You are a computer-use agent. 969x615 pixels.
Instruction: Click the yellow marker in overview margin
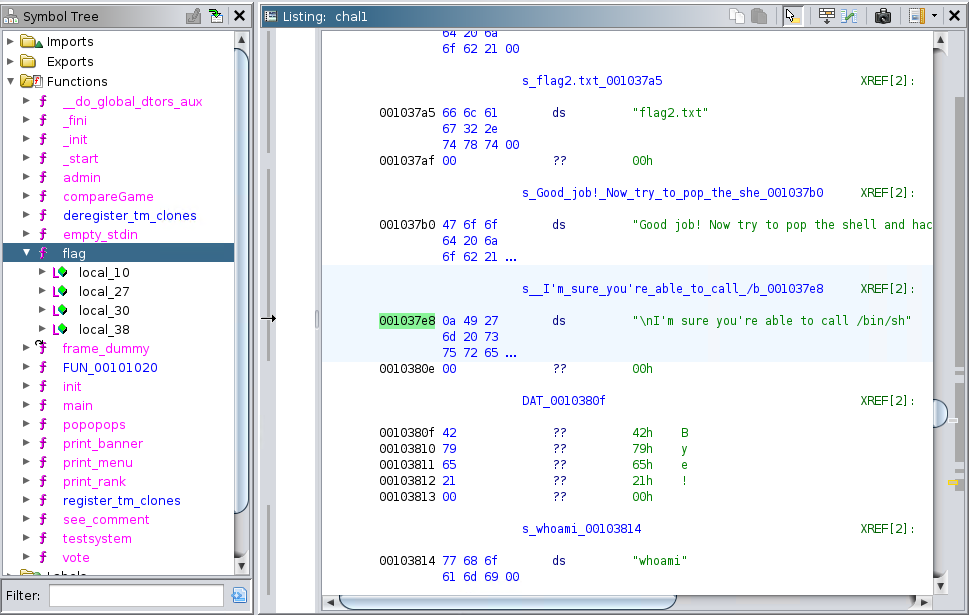[x=953, y=482]
